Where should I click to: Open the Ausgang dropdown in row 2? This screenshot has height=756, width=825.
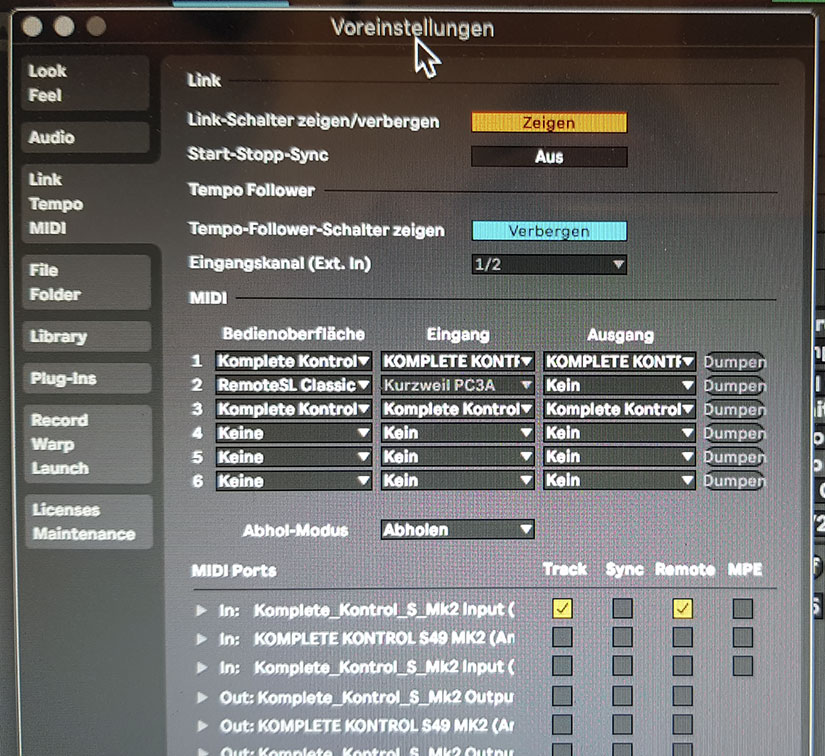pos(619,385)
